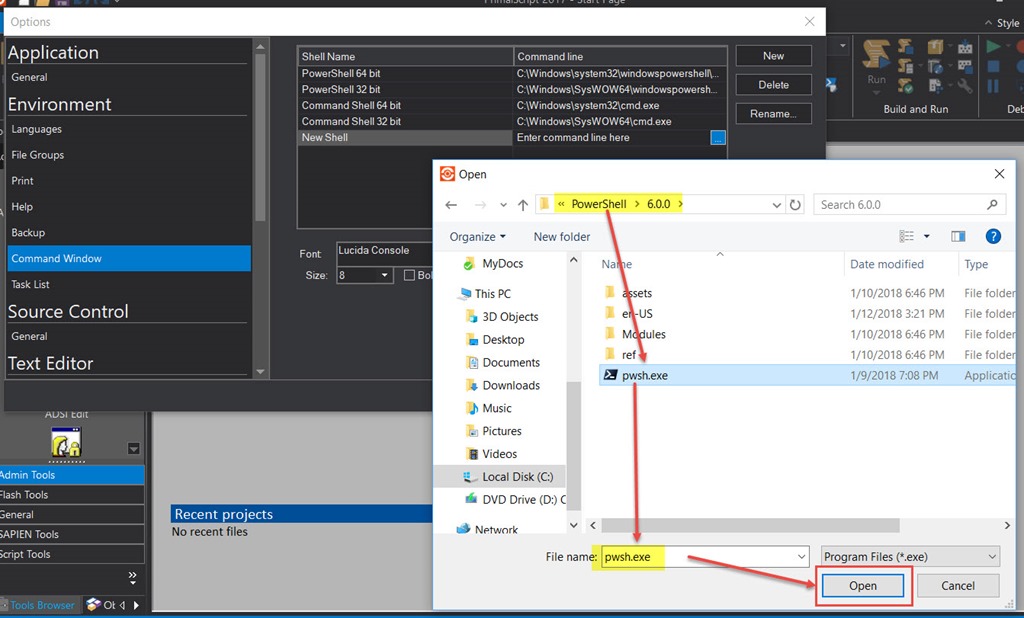Open the font Size dropdown
The height and width of the screenshot is (618, 1024).
[385, 275]
